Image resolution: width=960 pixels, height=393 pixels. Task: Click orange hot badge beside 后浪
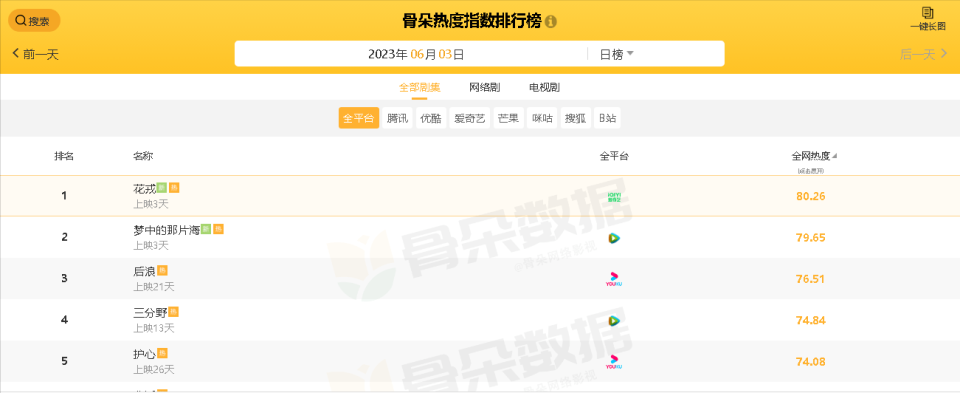pyautogui.click(x=162, y=270)
